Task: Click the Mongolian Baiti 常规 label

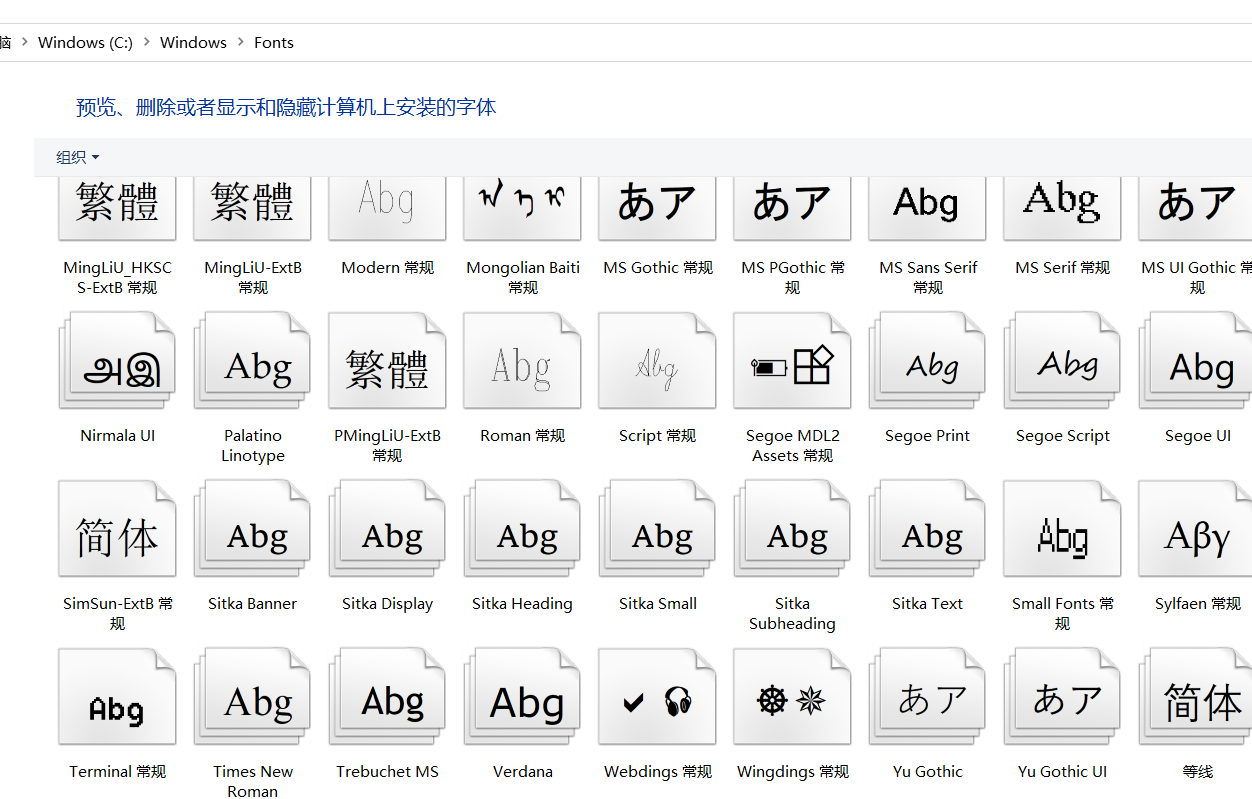Action: pyautogui.click(x=523, y=277)
